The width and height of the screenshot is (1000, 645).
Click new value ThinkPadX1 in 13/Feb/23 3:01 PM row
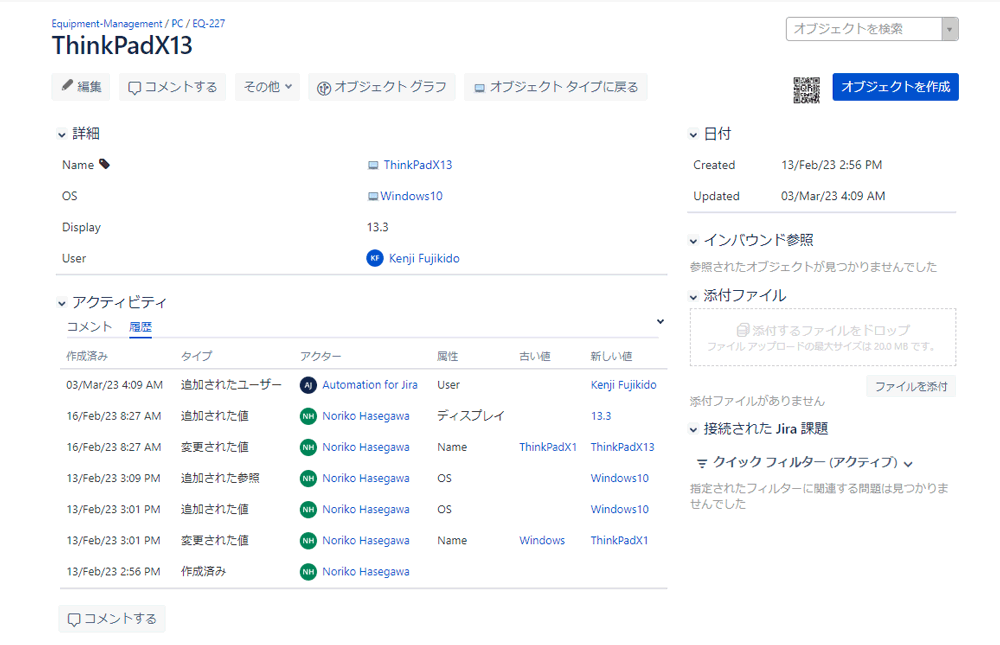(619, 540)
